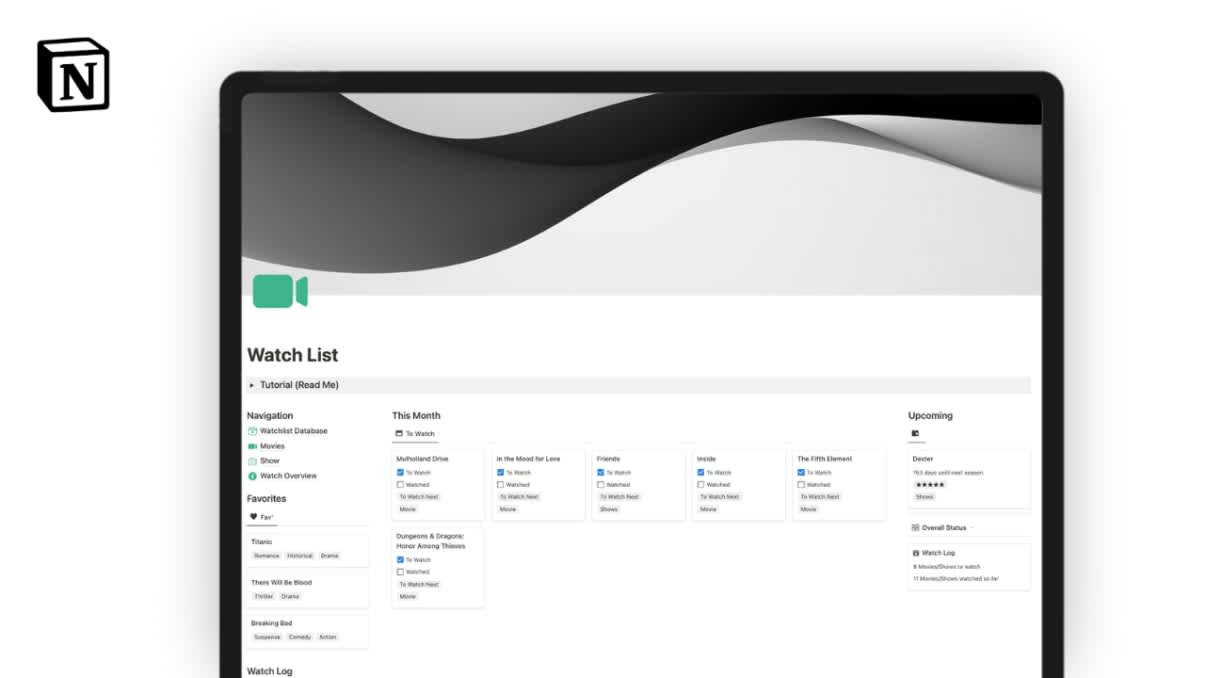Viewport: 1205px width, 678px height.
Task: Click To Watch Next tag on Mulholland Drive
Action: point(420,497)
